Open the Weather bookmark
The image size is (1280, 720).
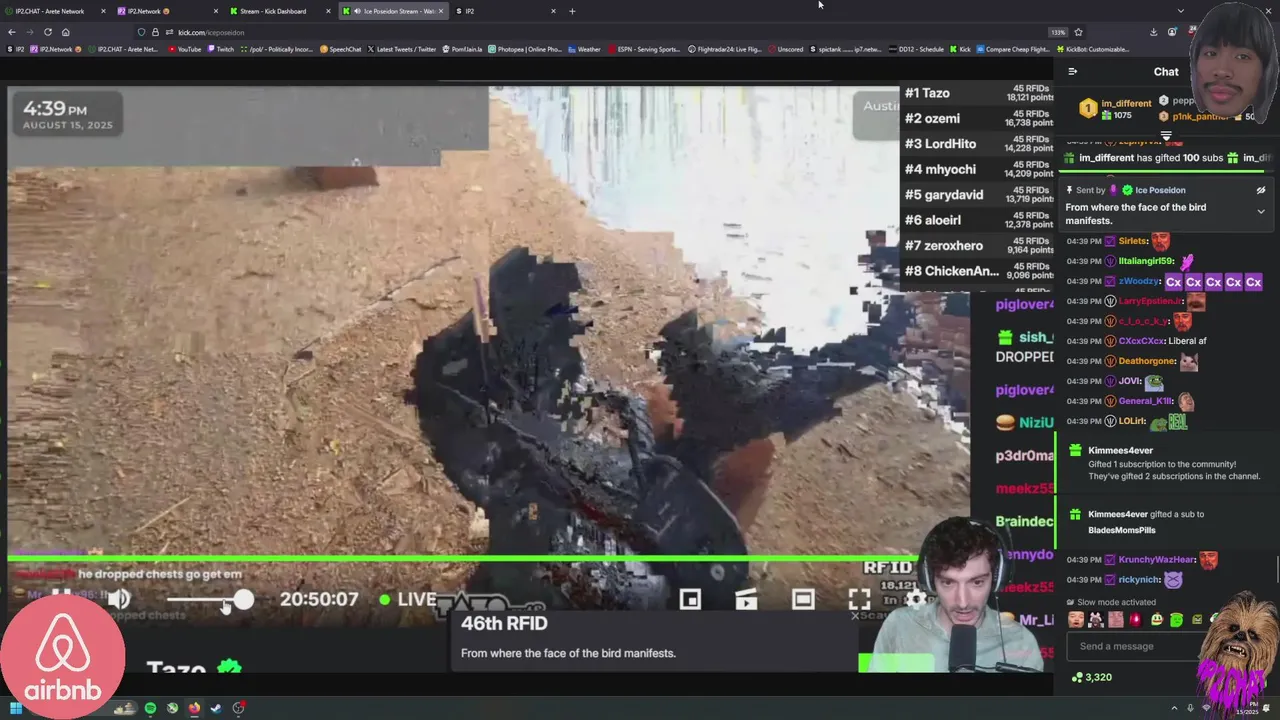pyautogui.click(x=583, y=49)
